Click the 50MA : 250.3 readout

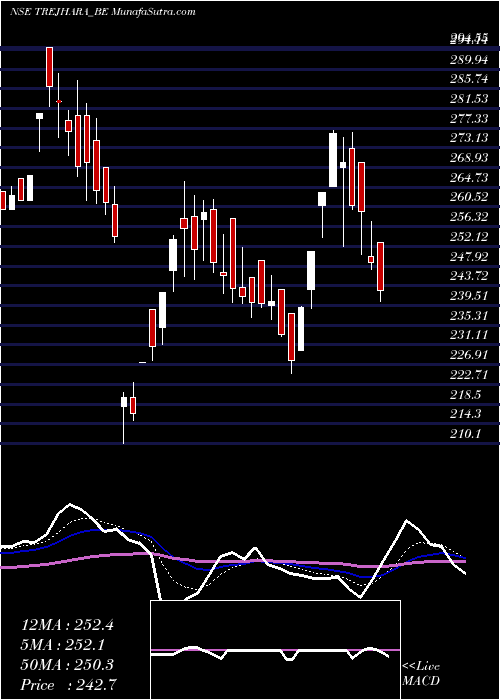(67, 665)
